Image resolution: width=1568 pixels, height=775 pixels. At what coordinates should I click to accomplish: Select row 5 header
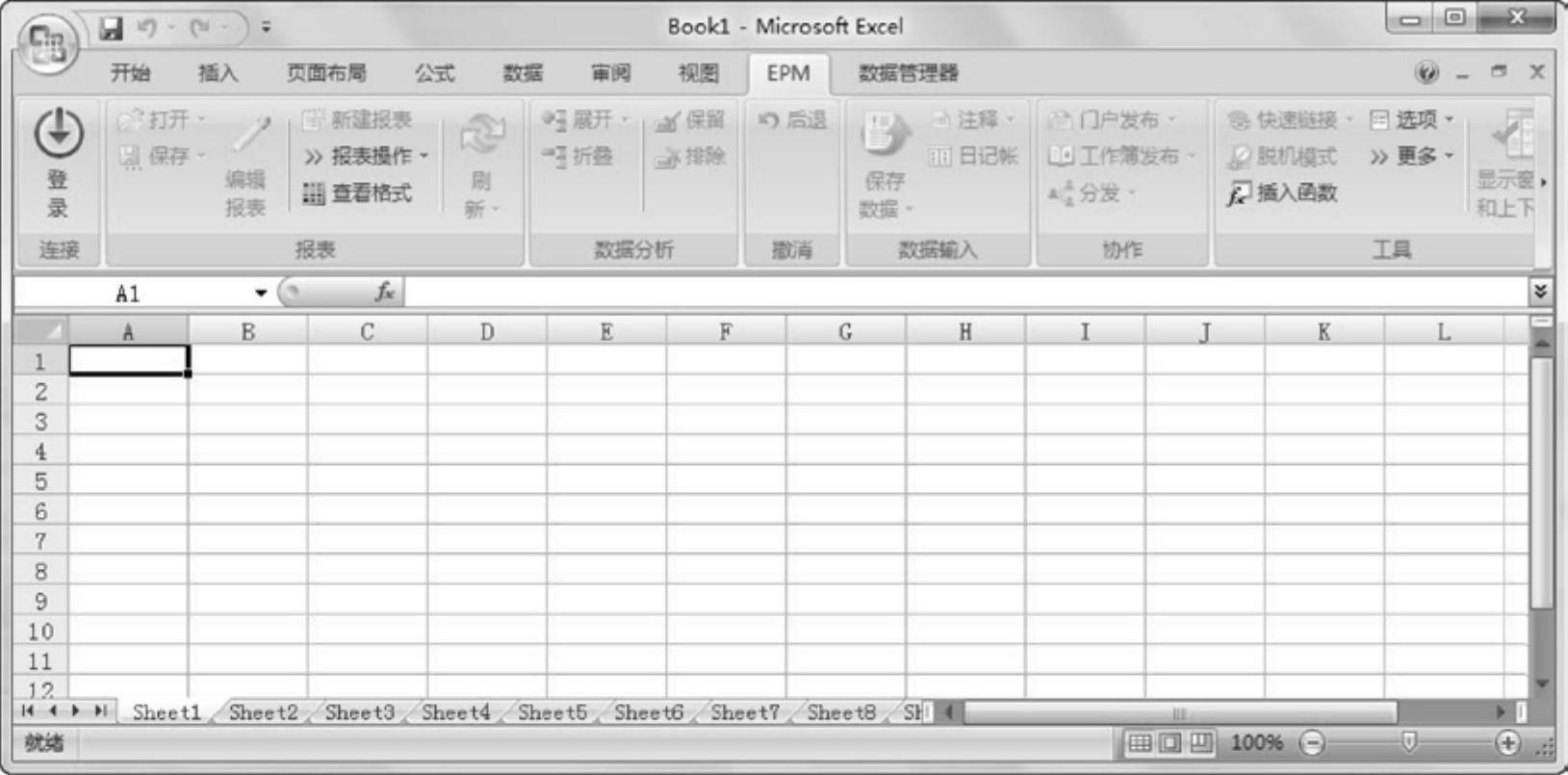pos(40,481)
